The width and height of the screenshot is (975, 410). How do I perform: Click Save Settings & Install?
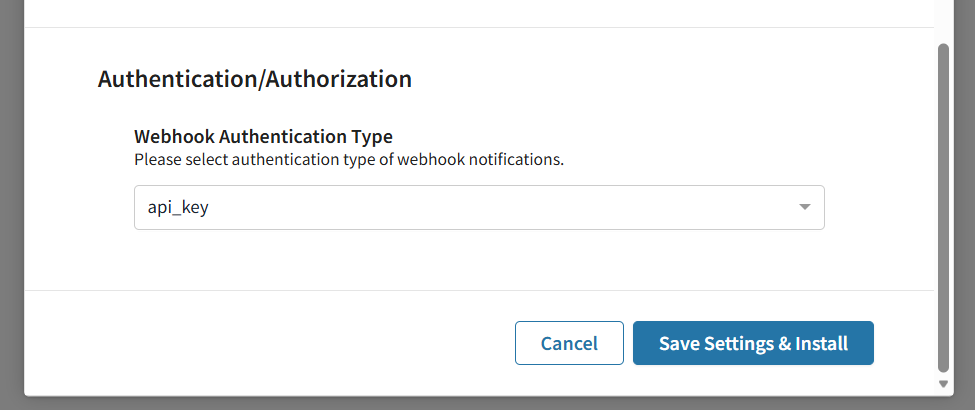[753, 343]
